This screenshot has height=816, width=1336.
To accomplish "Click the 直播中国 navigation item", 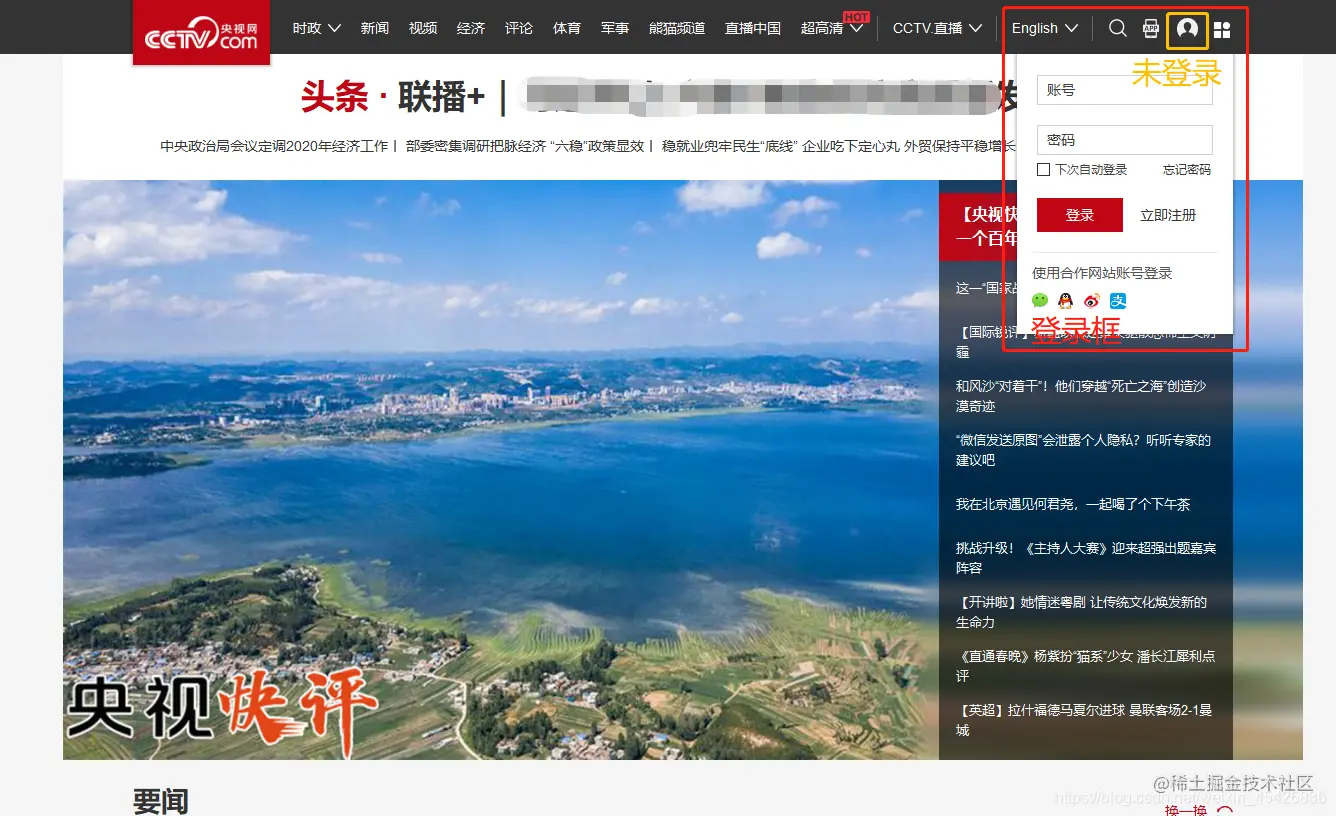I will point(753,28).
